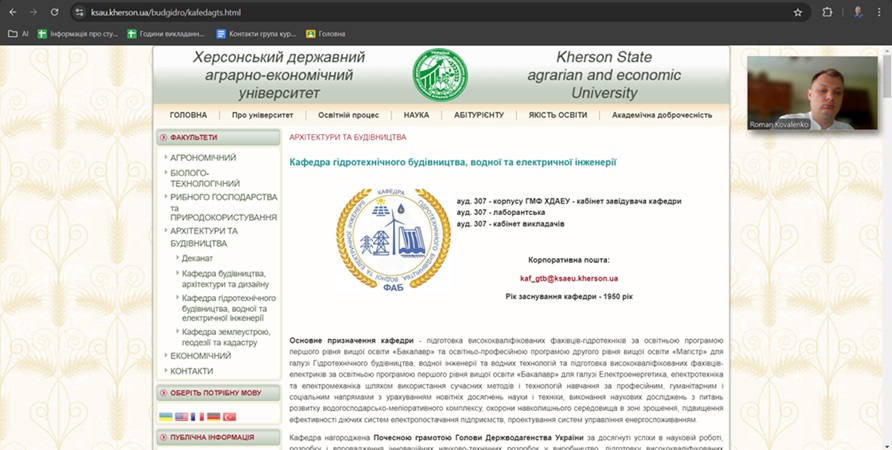This screenshot has width=892, height=450.
Task: Reload the page with the refresh icon
Action: pos(54,12)
